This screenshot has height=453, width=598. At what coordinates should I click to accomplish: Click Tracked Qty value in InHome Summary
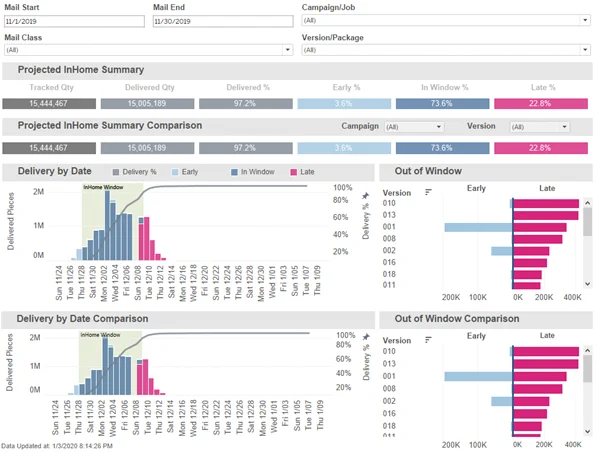point(49,104)
